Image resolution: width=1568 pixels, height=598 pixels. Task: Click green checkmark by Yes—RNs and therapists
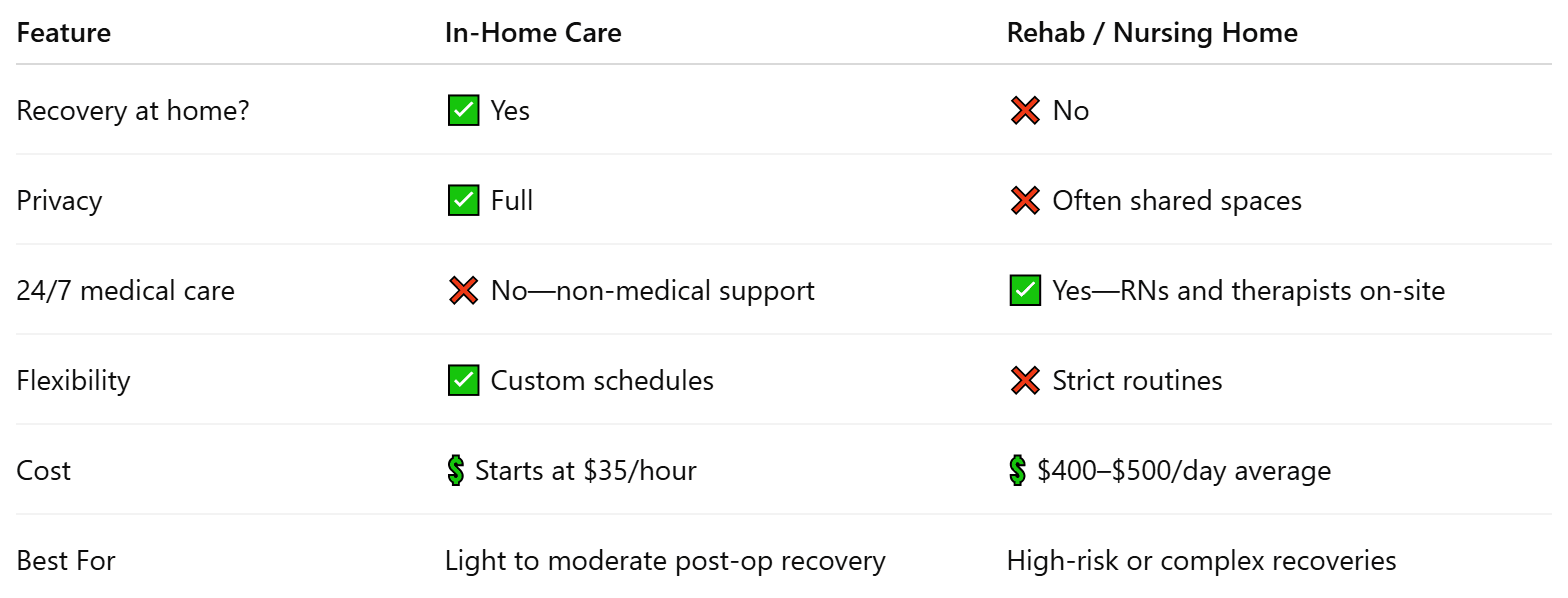pos(1025,291)
